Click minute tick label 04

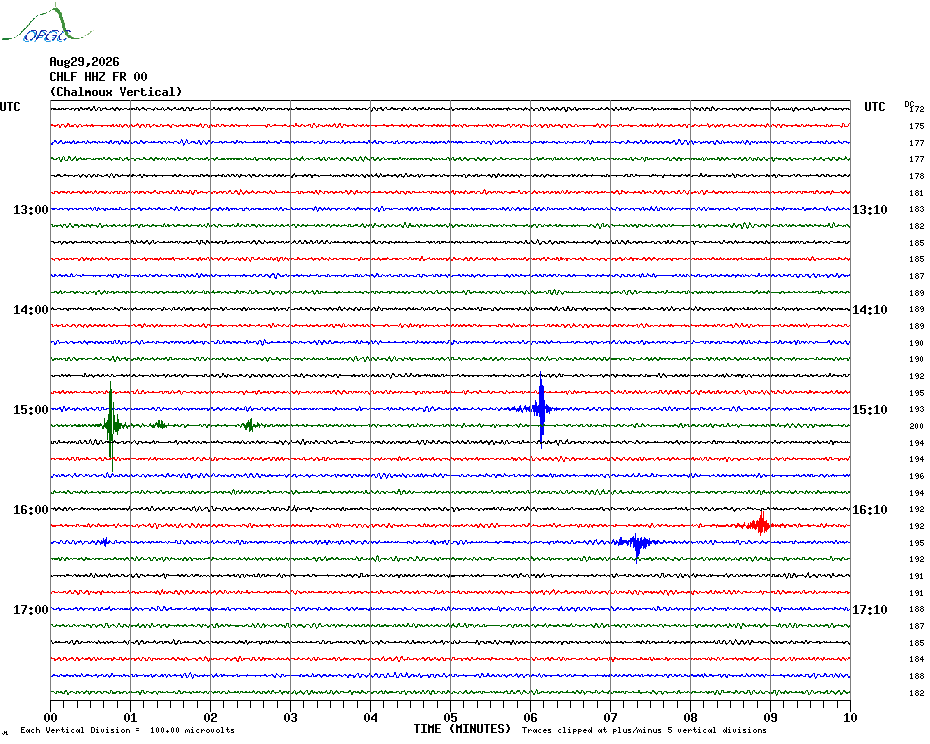pos(371,717)
